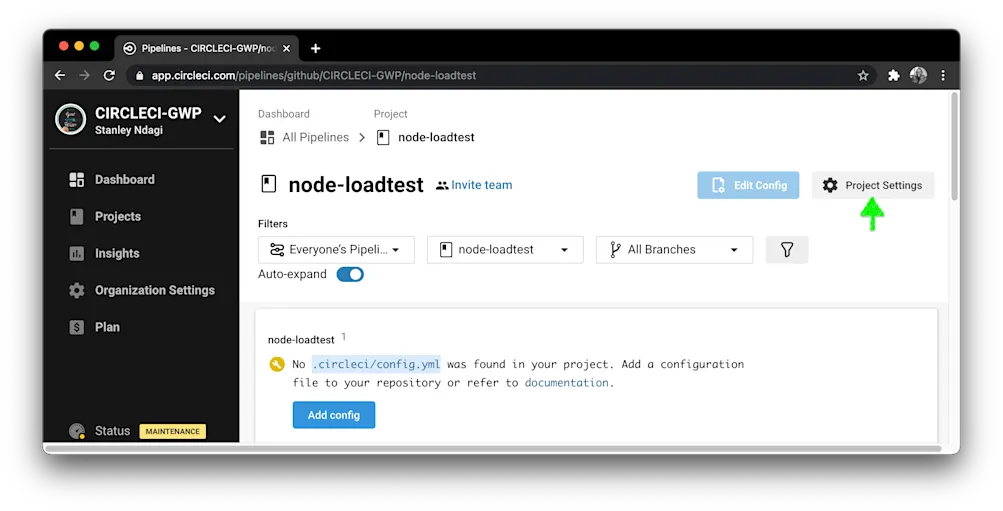Bookmark this page with the star icon

tap(863, 75)
